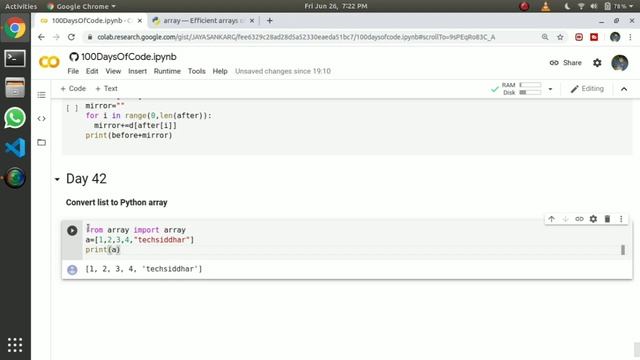Launch Terminal from the dock

point(15,58)
